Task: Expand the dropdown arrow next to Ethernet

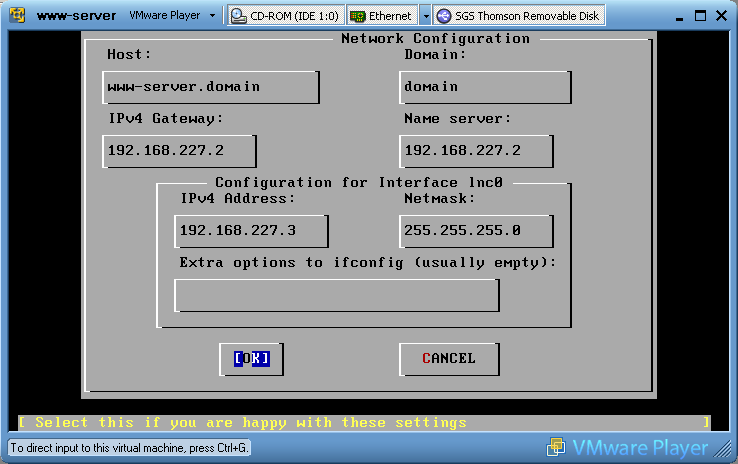Action: click(x=425, y=16)
